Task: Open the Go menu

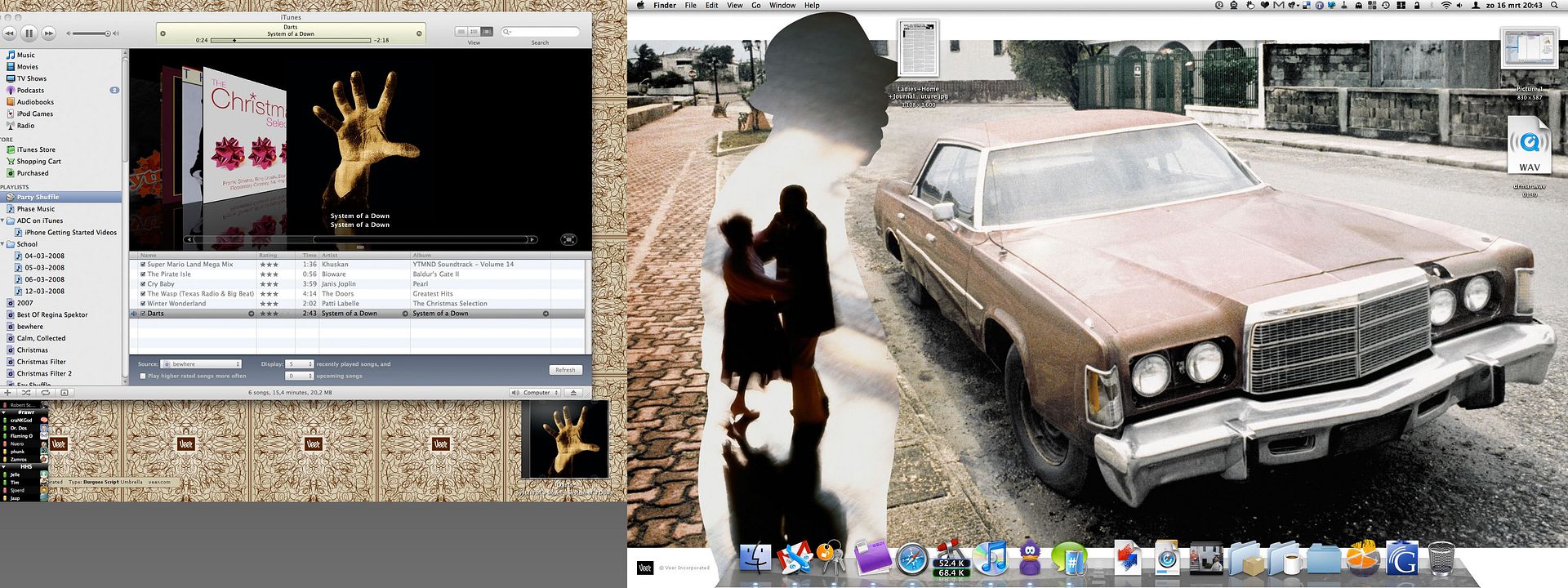Action: click(756, 5)
